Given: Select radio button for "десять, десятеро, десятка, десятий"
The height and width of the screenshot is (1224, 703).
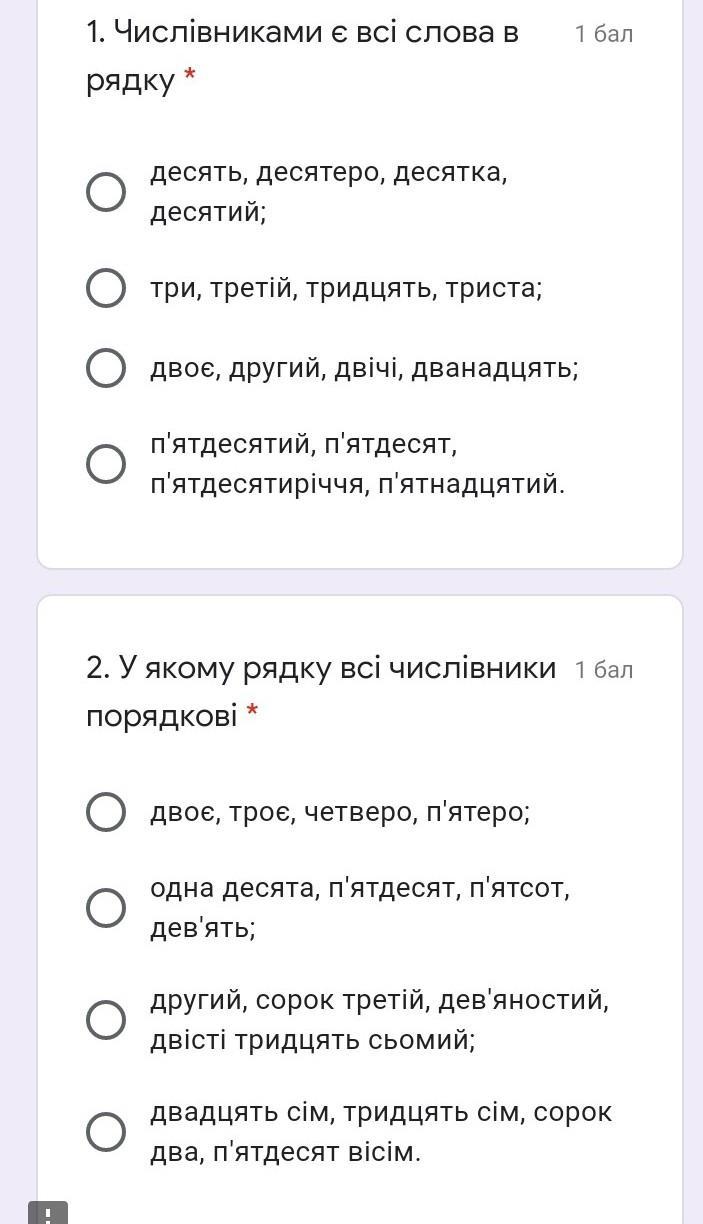Looking at the screenshot, I should (106, 192).
